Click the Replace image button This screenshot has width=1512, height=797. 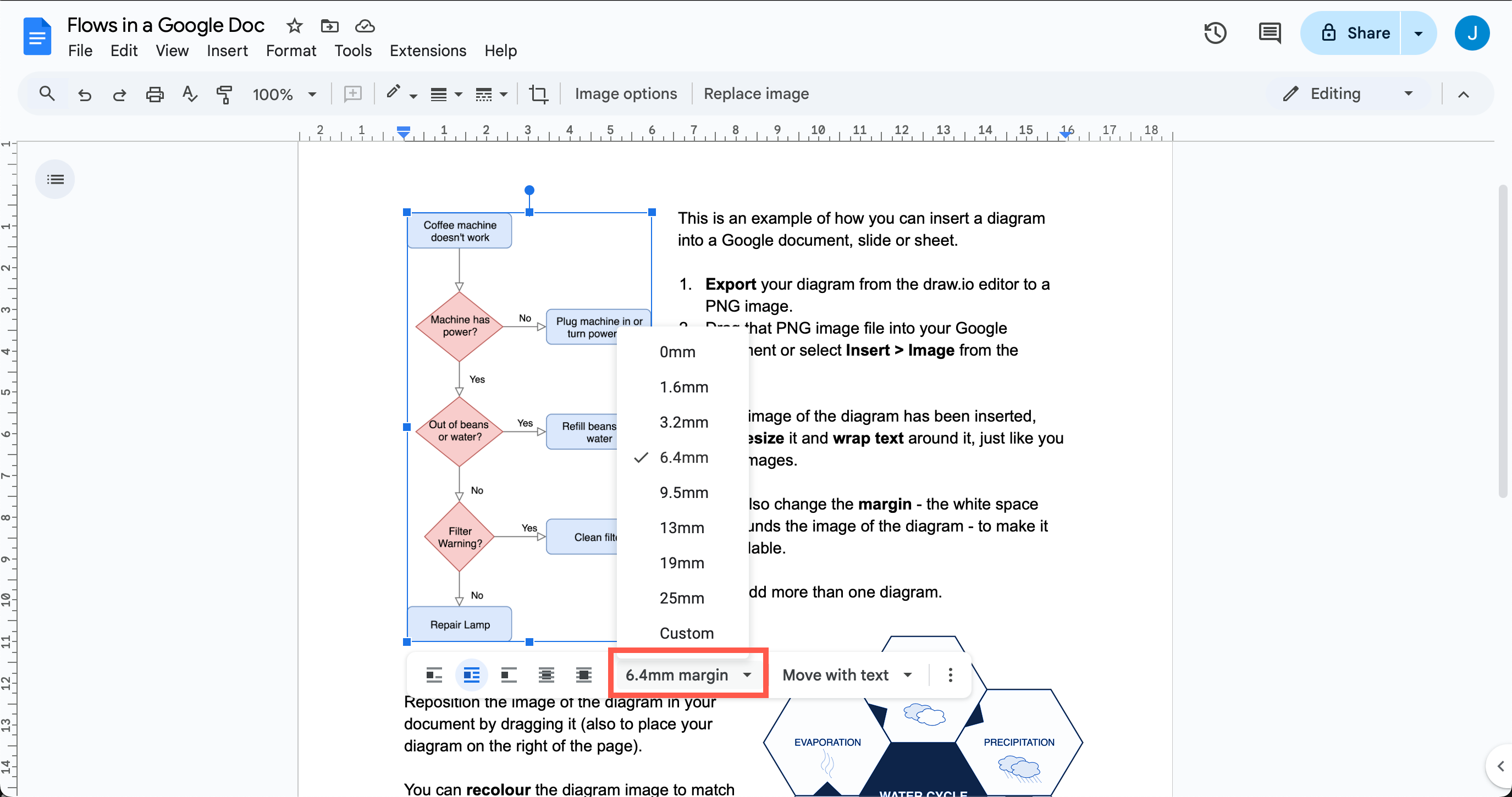(x=756, y=93)
